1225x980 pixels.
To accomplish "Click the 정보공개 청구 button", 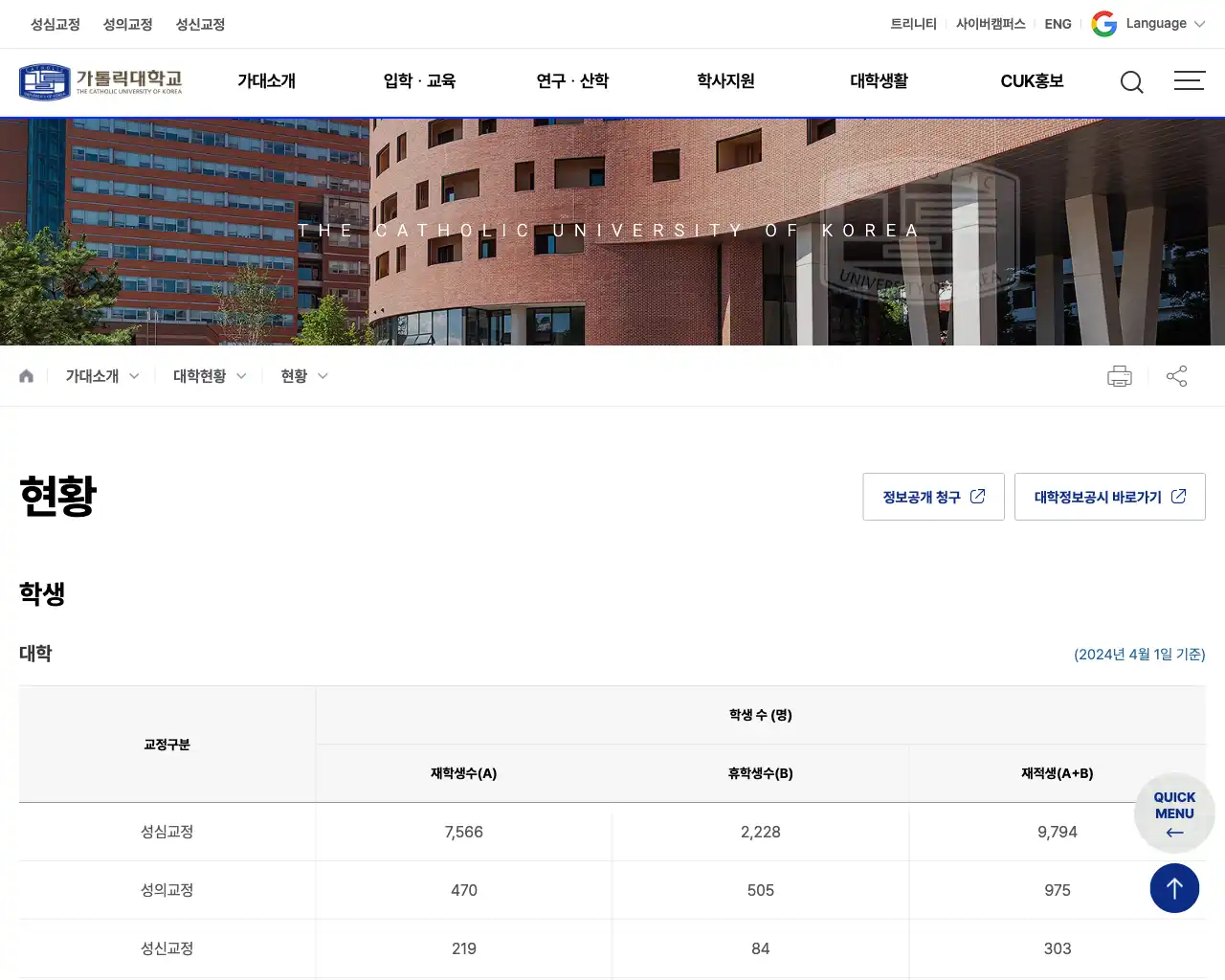I will tap(933, 497).
